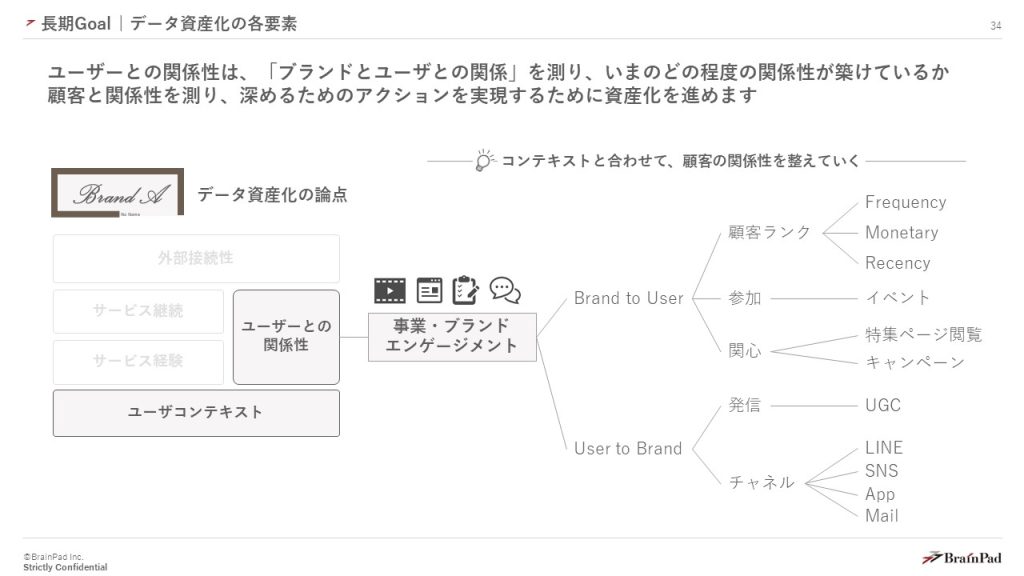1024x576 pixels.
Task: Click the User to Brand node
Action: pos(627,448)
